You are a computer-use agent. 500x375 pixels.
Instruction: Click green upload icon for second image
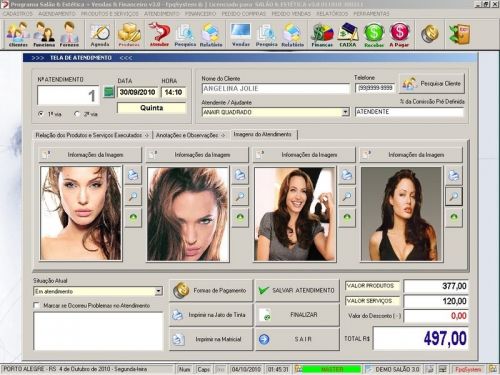pyautogui.click(x=240, y=218)
